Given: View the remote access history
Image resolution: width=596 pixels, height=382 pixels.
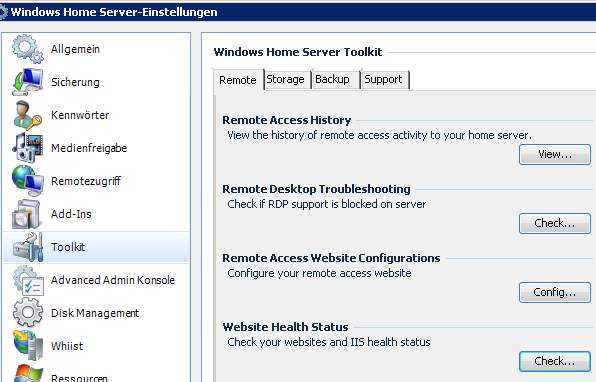Looking at the screenshot, I should 555,154.
